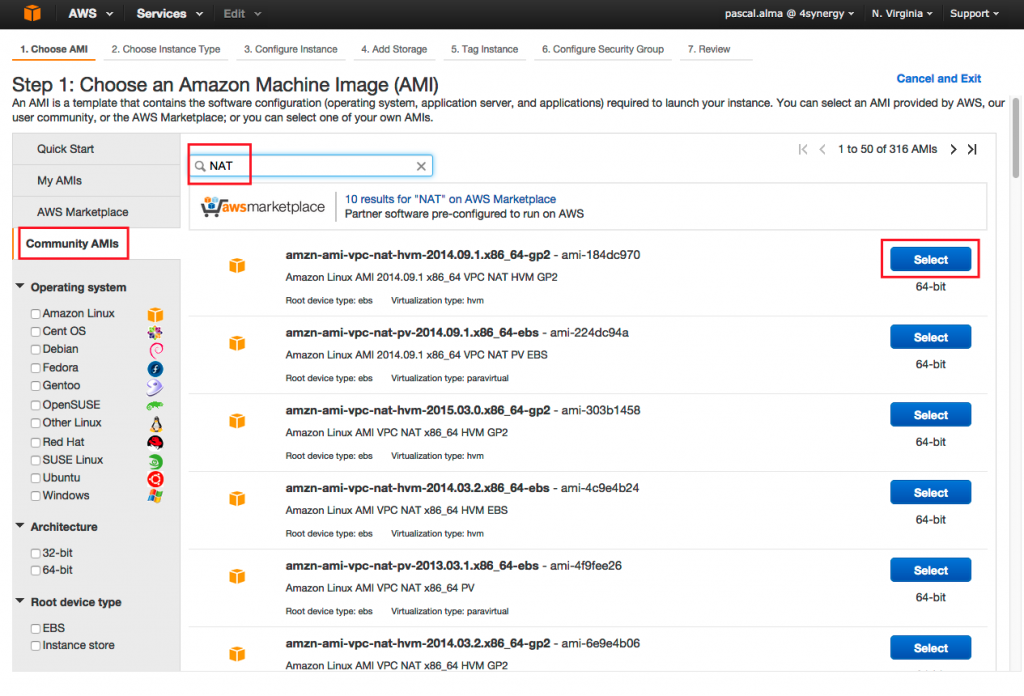Open the Quick Start AMI list
Screen dimensions: 1024x696
click(x=96, y=149)
